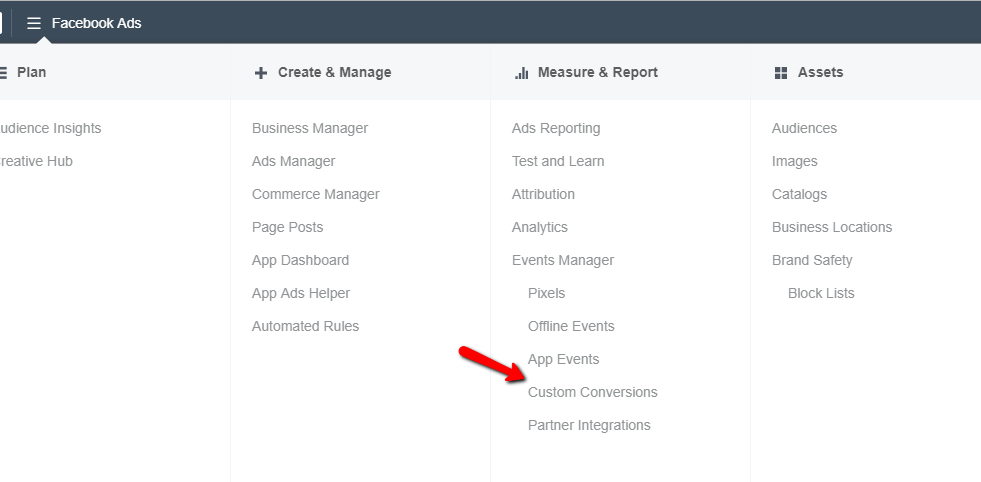Image resolution: width=981 pixels, height=482 pixels.
Task: Open Analytics
Action: (x=540, y=227)
